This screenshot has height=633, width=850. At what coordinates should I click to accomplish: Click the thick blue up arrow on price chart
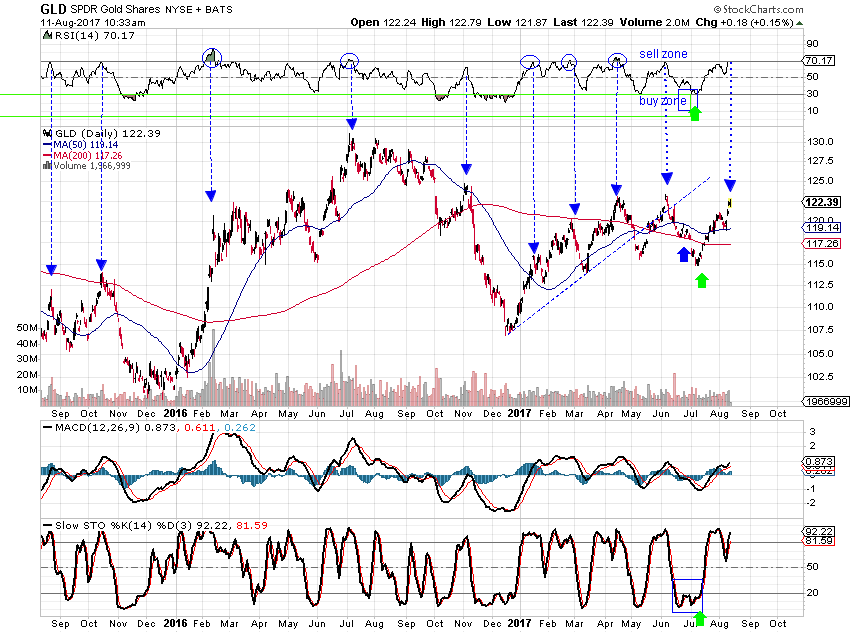[x=683, y=255]
